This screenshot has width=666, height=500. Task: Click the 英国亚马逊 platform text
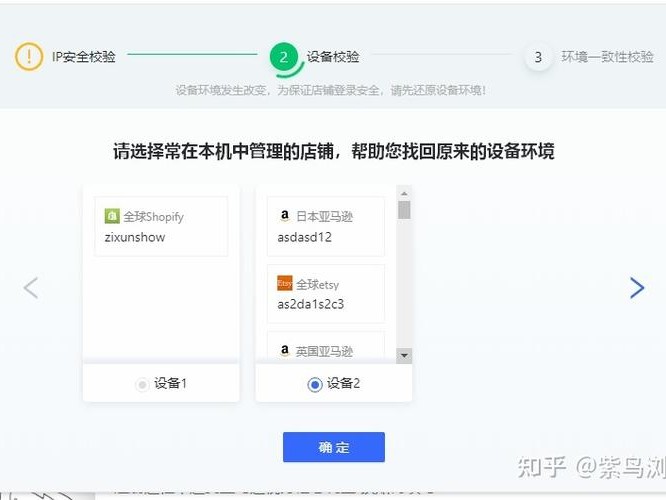point(324,351)
